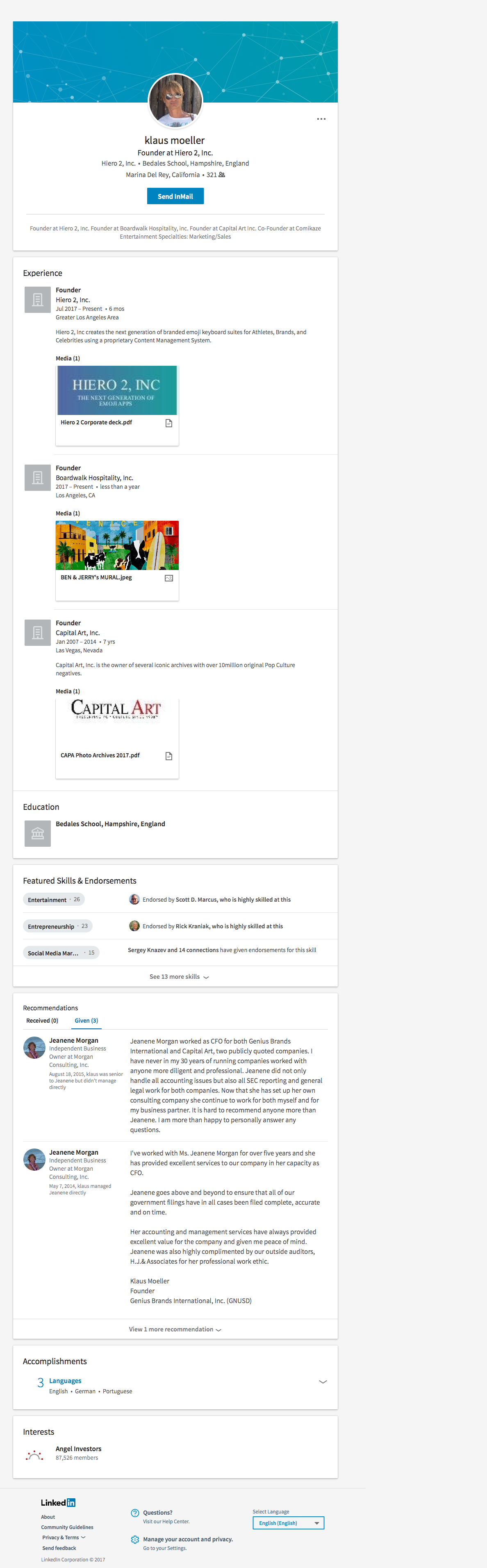Click the Bedales School education icon
The image size is (487, 1568).
click(37, 833)
